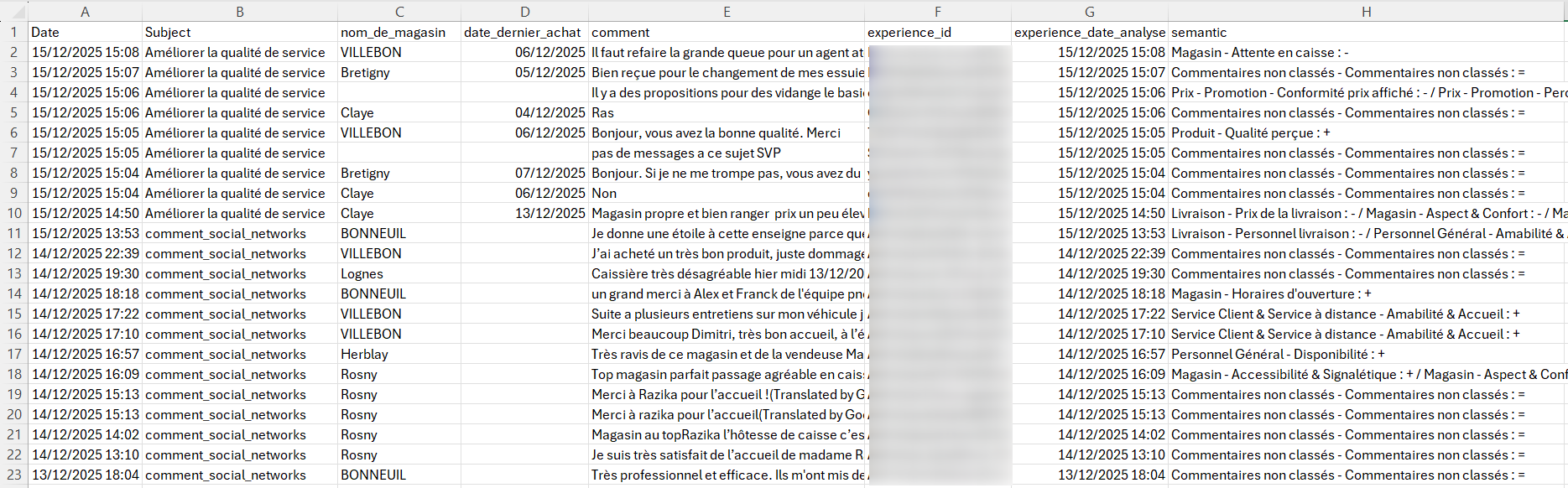Viewport: 1568px width, 488px height.
Task: Select the column H header
Action: (x=1367, y=12)
